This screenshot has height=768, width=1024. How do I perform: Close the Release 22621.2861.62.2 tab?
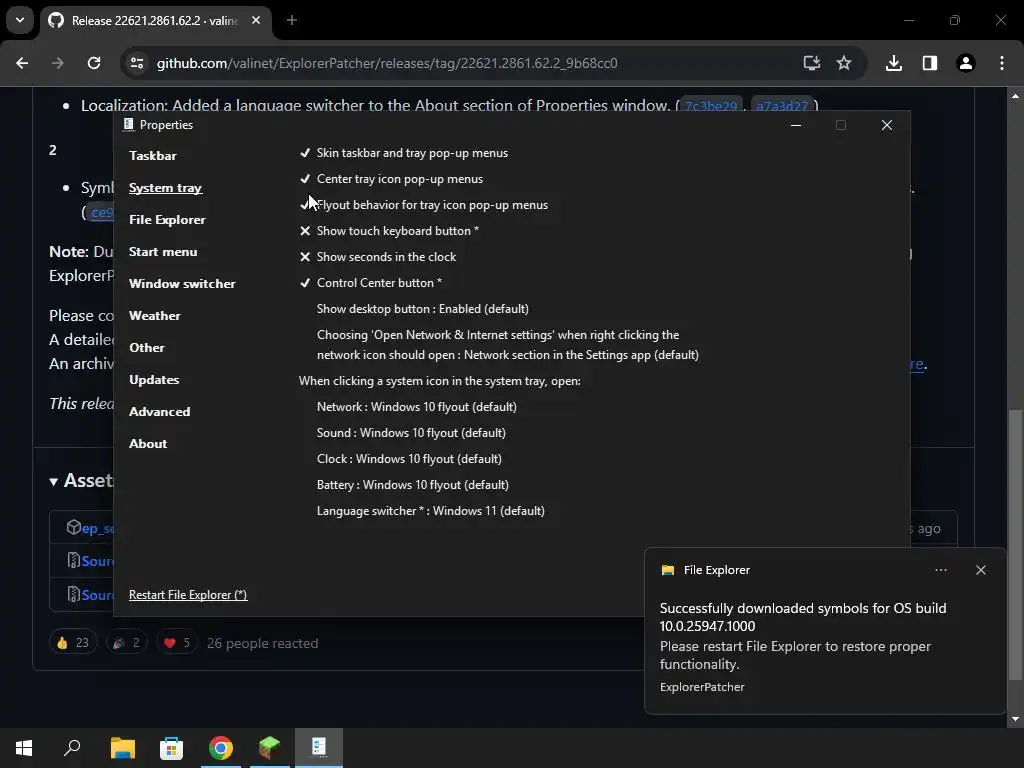pos(256,20)
